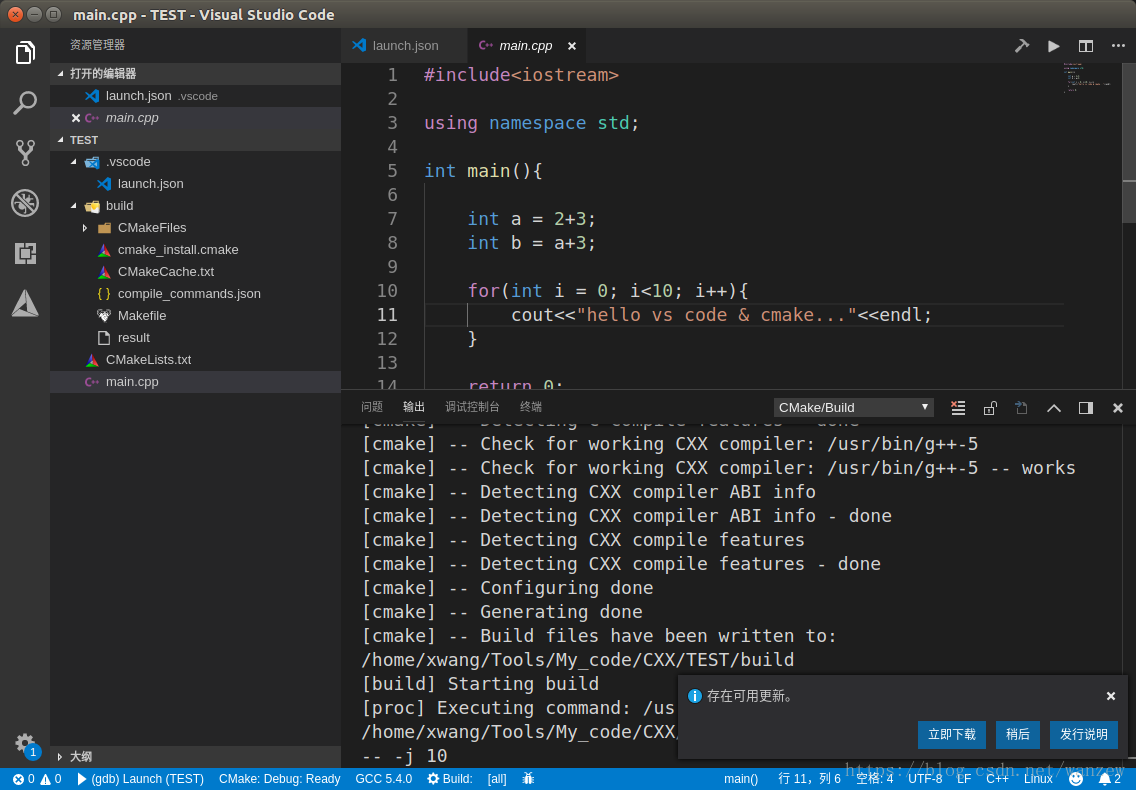Screen dimensions: 1136x790
Task: Open Makefile in the file tree
Action: tap(196, 316)
